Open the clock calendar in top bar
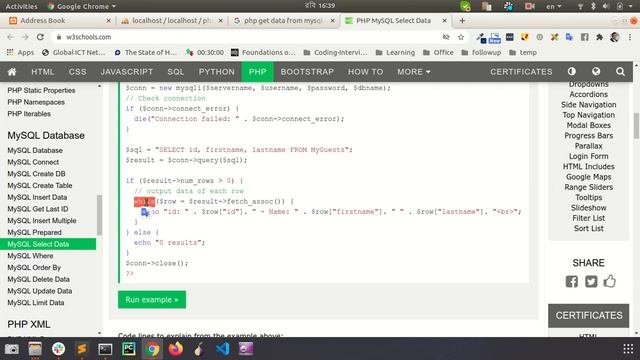 click(320, 6)
